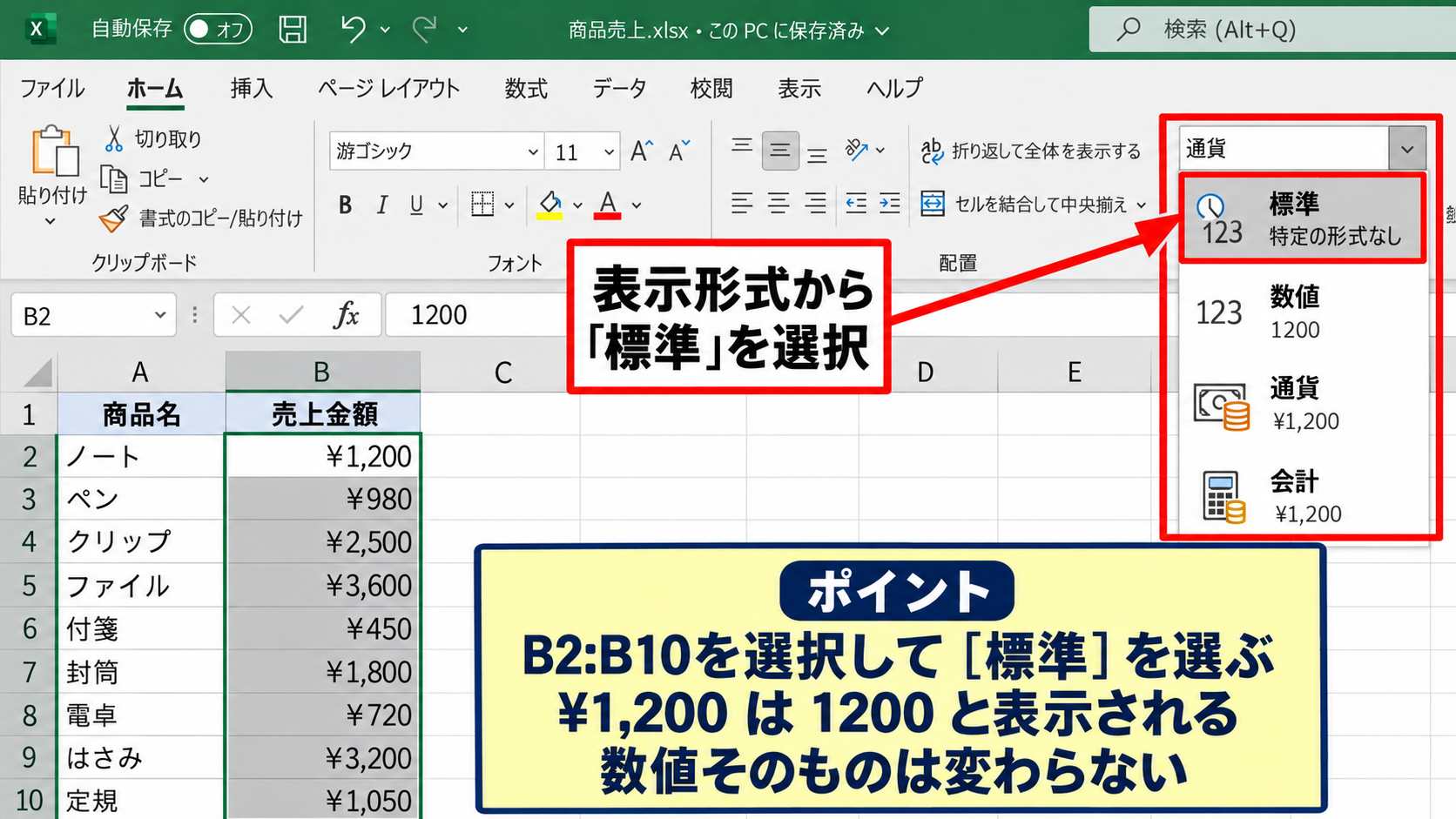Decrease font size with small A icon
The width and height of the screenshot is (1456, 819).
point(679,151)
